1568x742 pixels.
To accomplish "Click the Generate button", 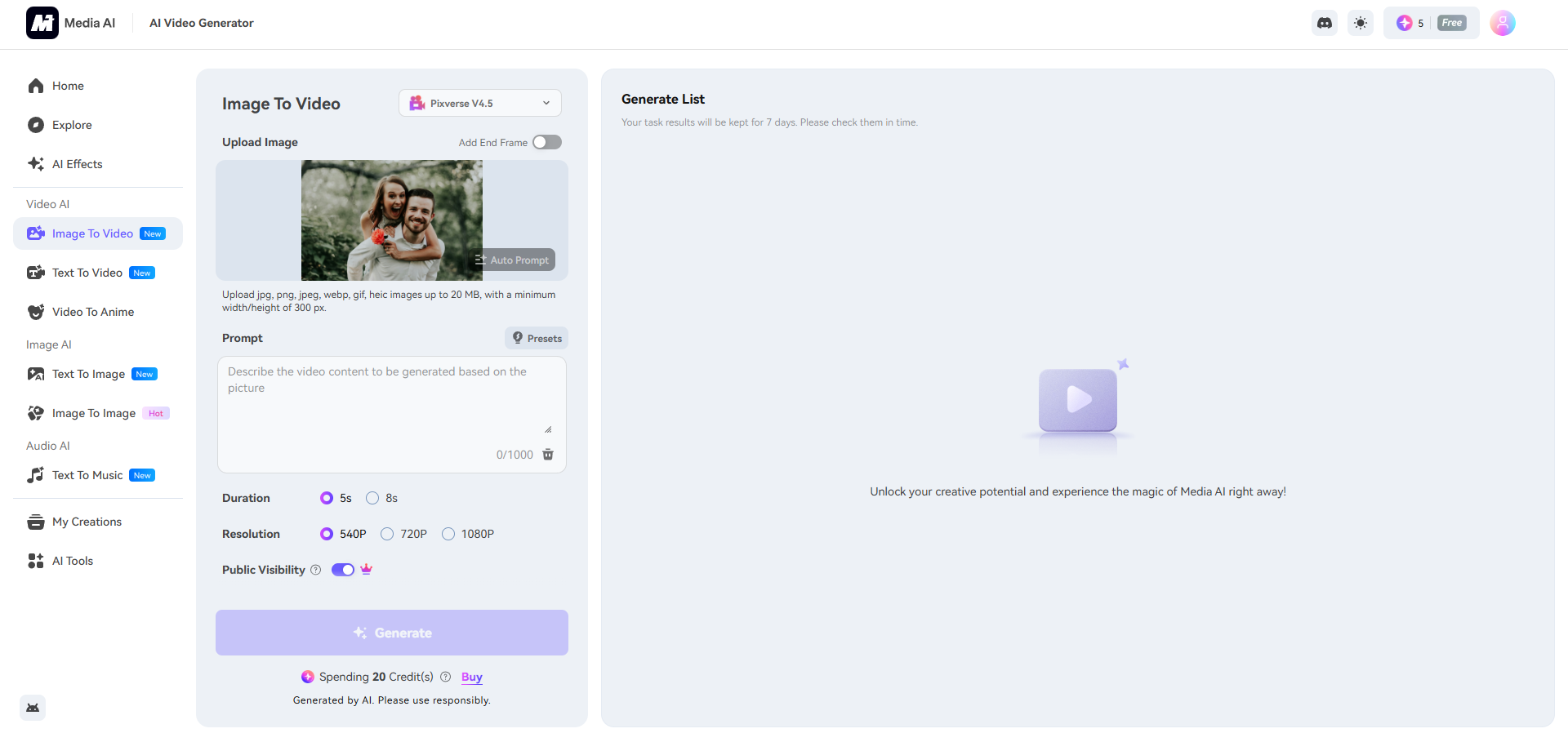I will pos(392,633).
